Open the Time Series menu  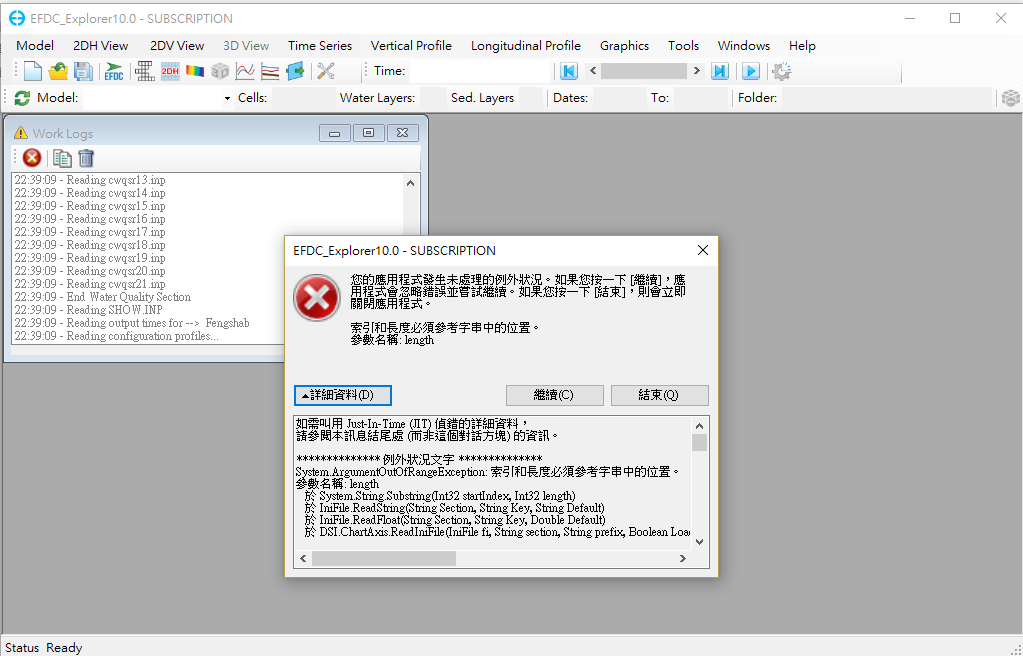coord(320,46)
